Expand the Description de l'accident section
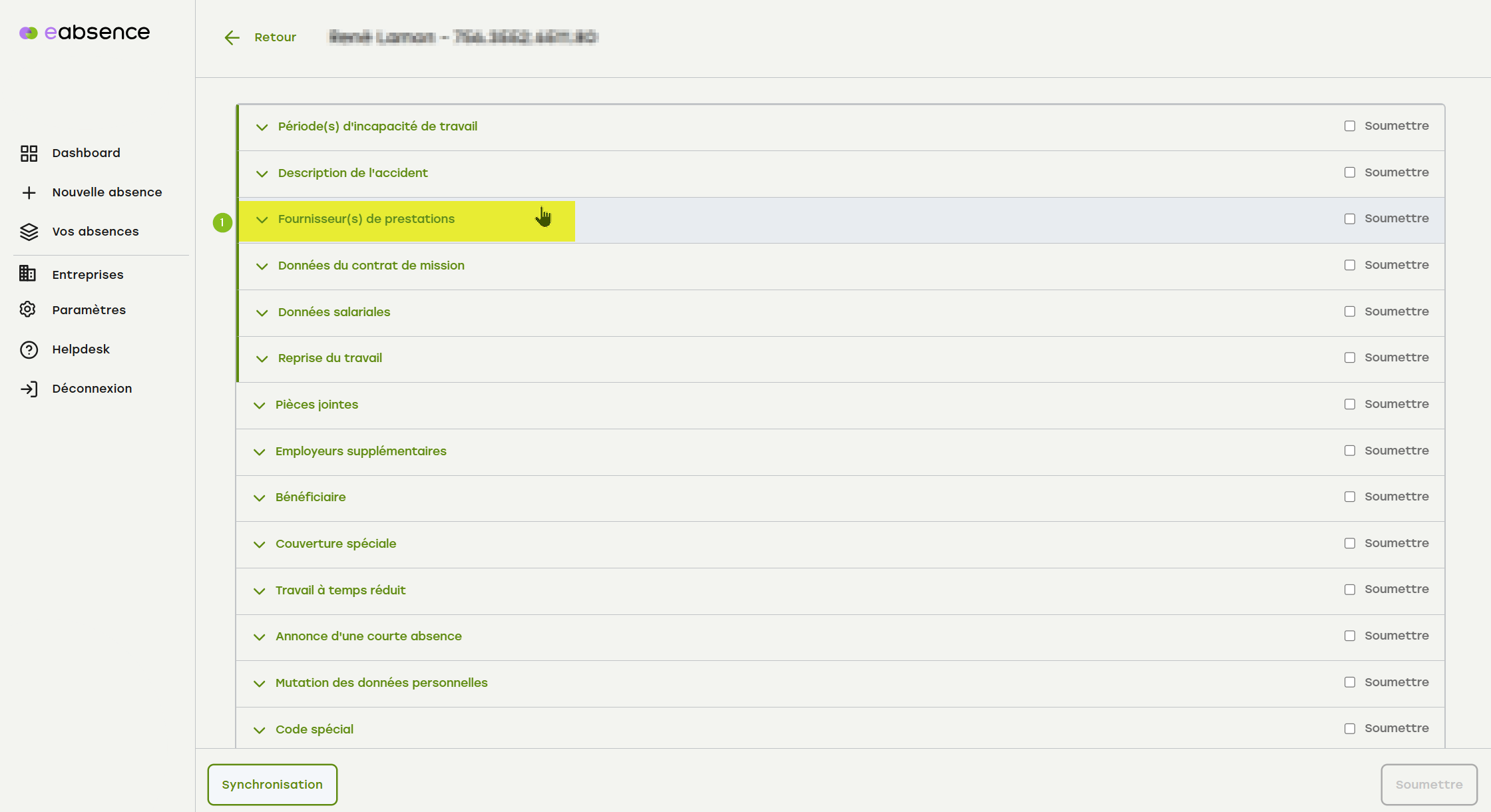1491x812 pixels. 262,174
